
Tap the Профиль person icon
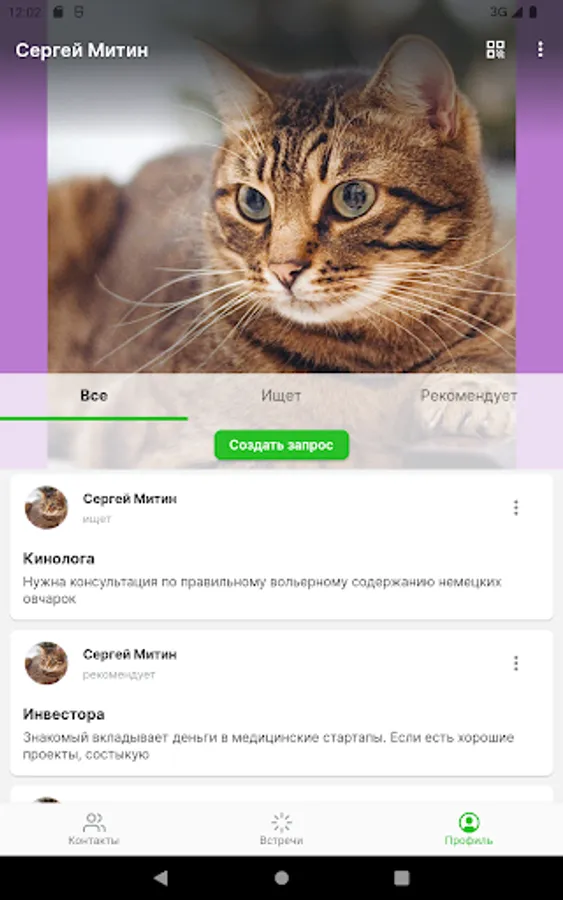coord(469,823)
